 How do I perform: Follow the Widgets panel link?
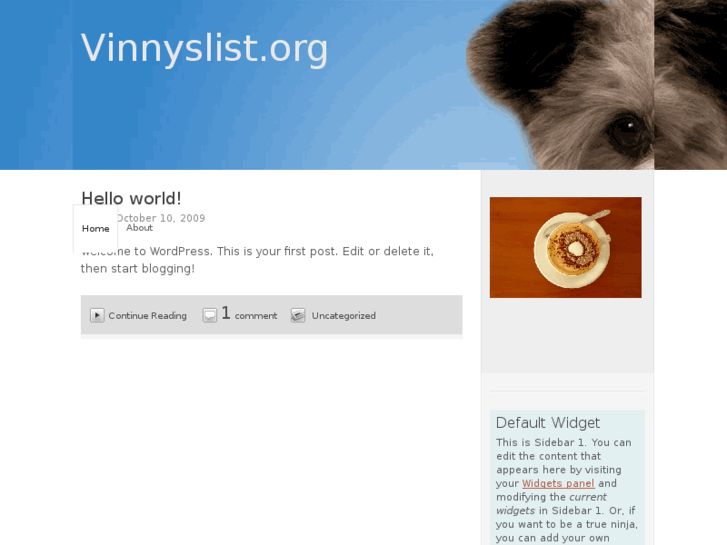click(x=558, y=483)
